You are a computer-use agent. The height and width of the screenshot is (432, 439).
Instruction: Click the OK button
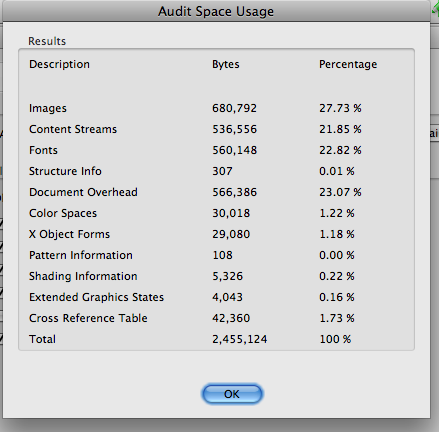232,394
